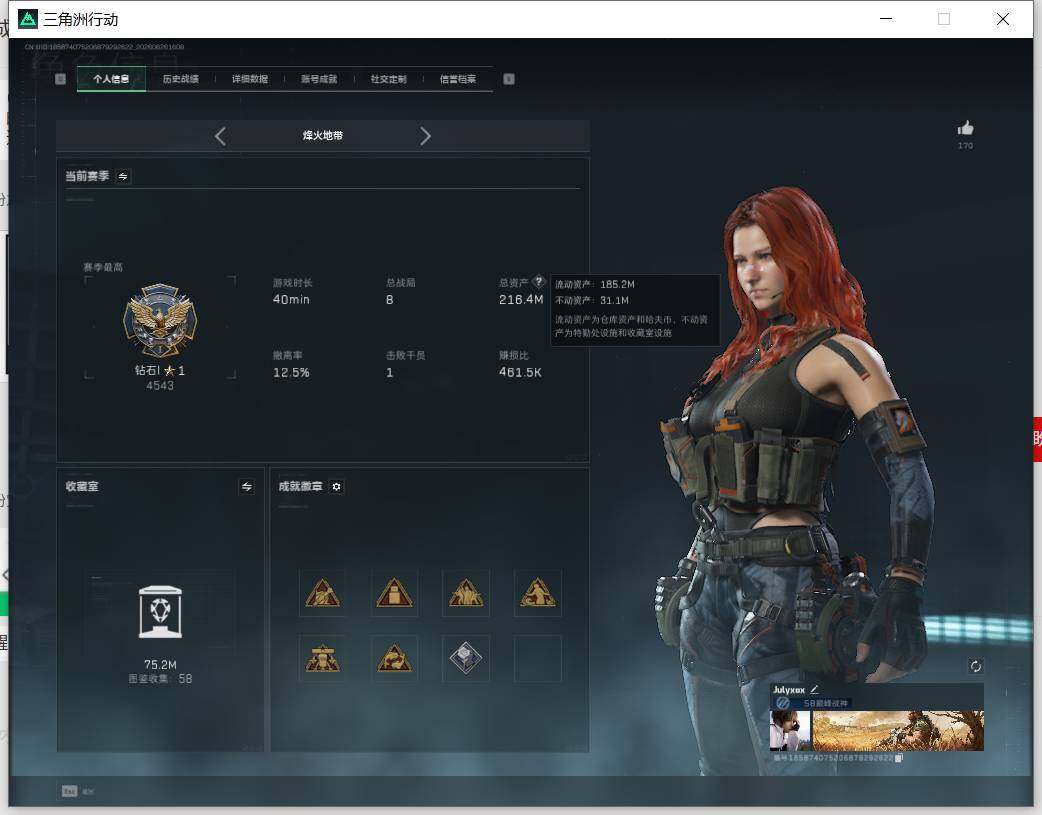
Task: Select the third badge in the top row
Action: [x=466, y=593]
